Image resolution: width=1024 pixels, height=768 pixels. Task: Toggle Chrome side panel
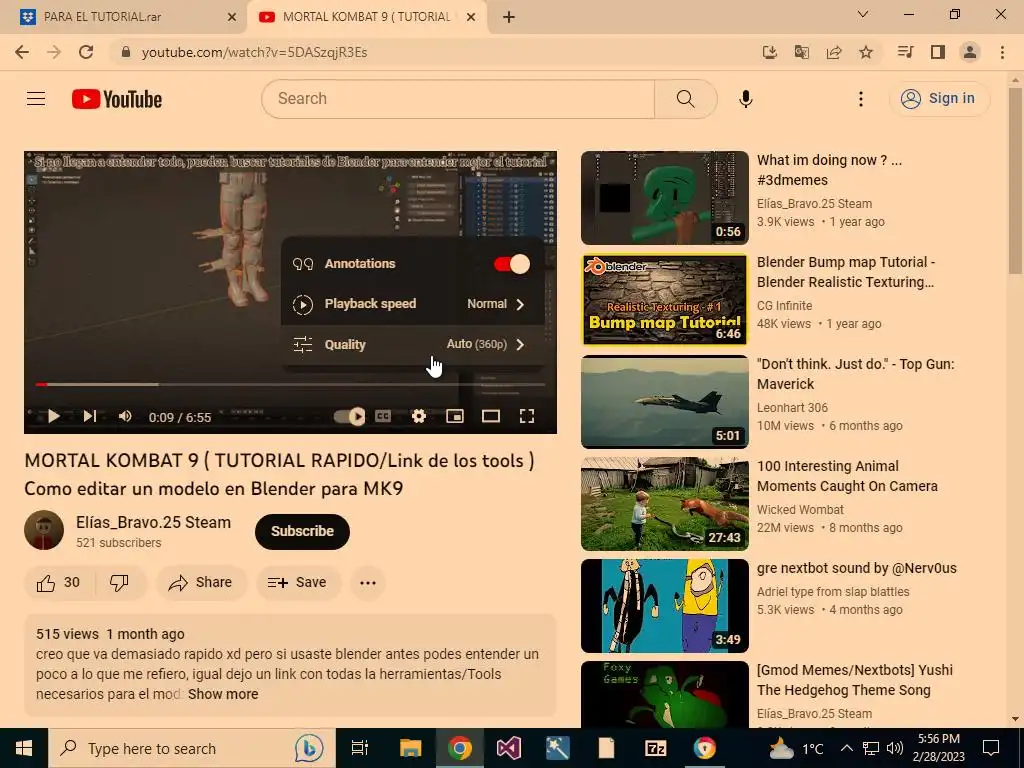pos(938,52)
